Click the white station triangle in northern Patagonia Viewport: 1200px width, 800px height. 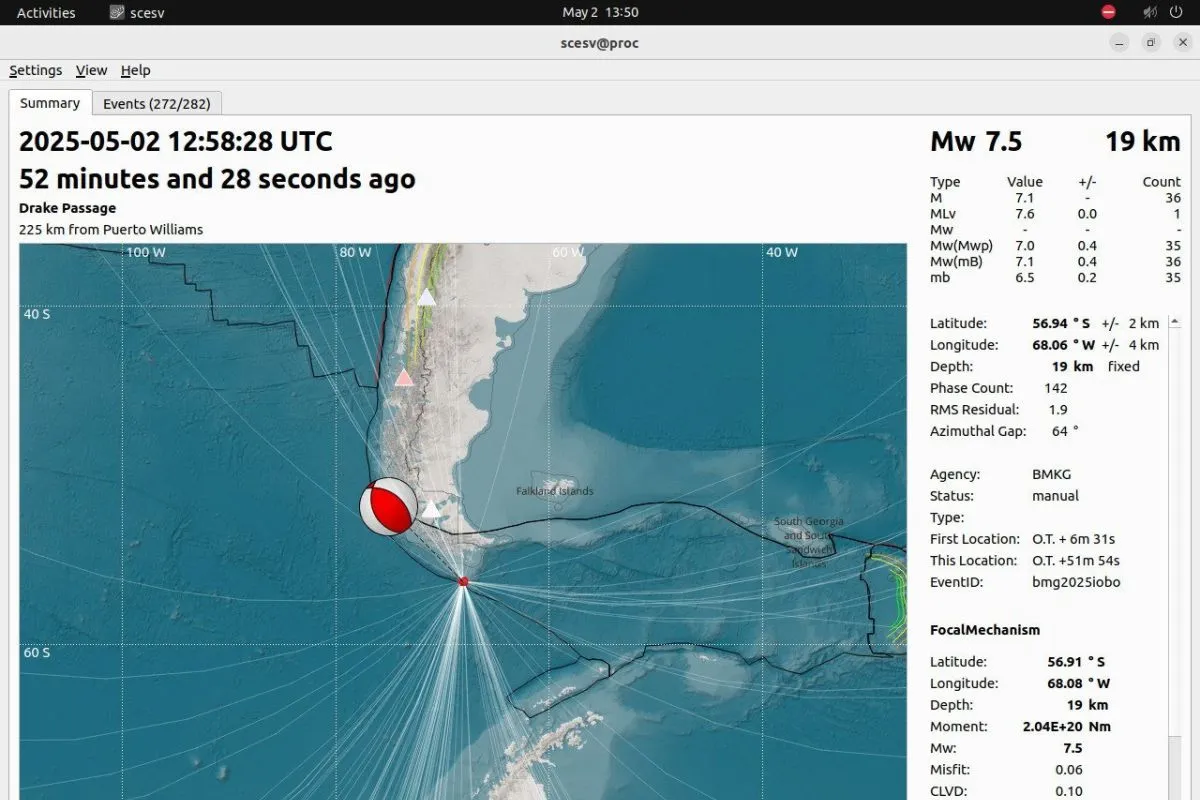point(427,296)
